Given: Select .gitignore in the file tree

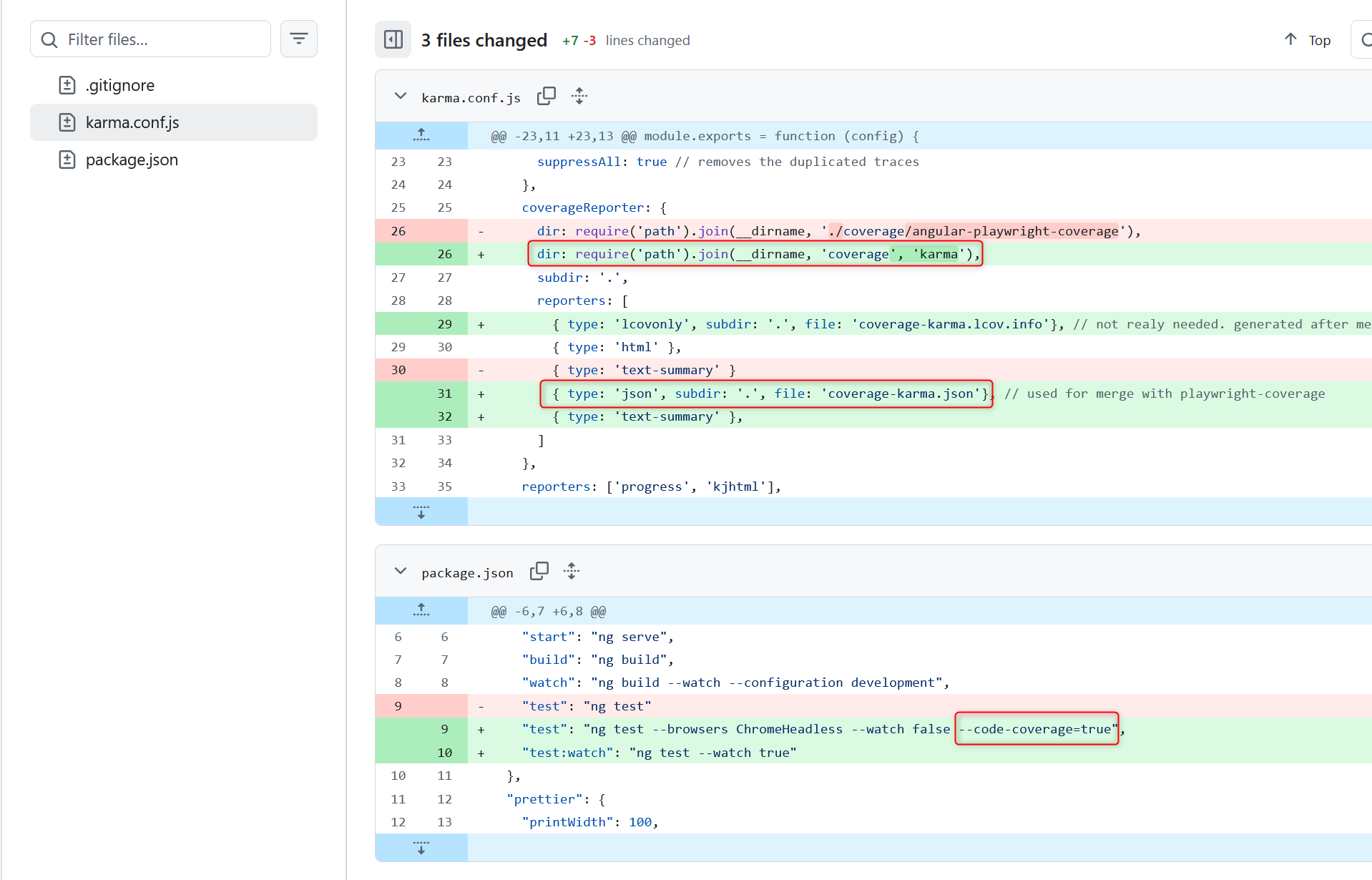Looking at the screenshot, I should 119,85.
